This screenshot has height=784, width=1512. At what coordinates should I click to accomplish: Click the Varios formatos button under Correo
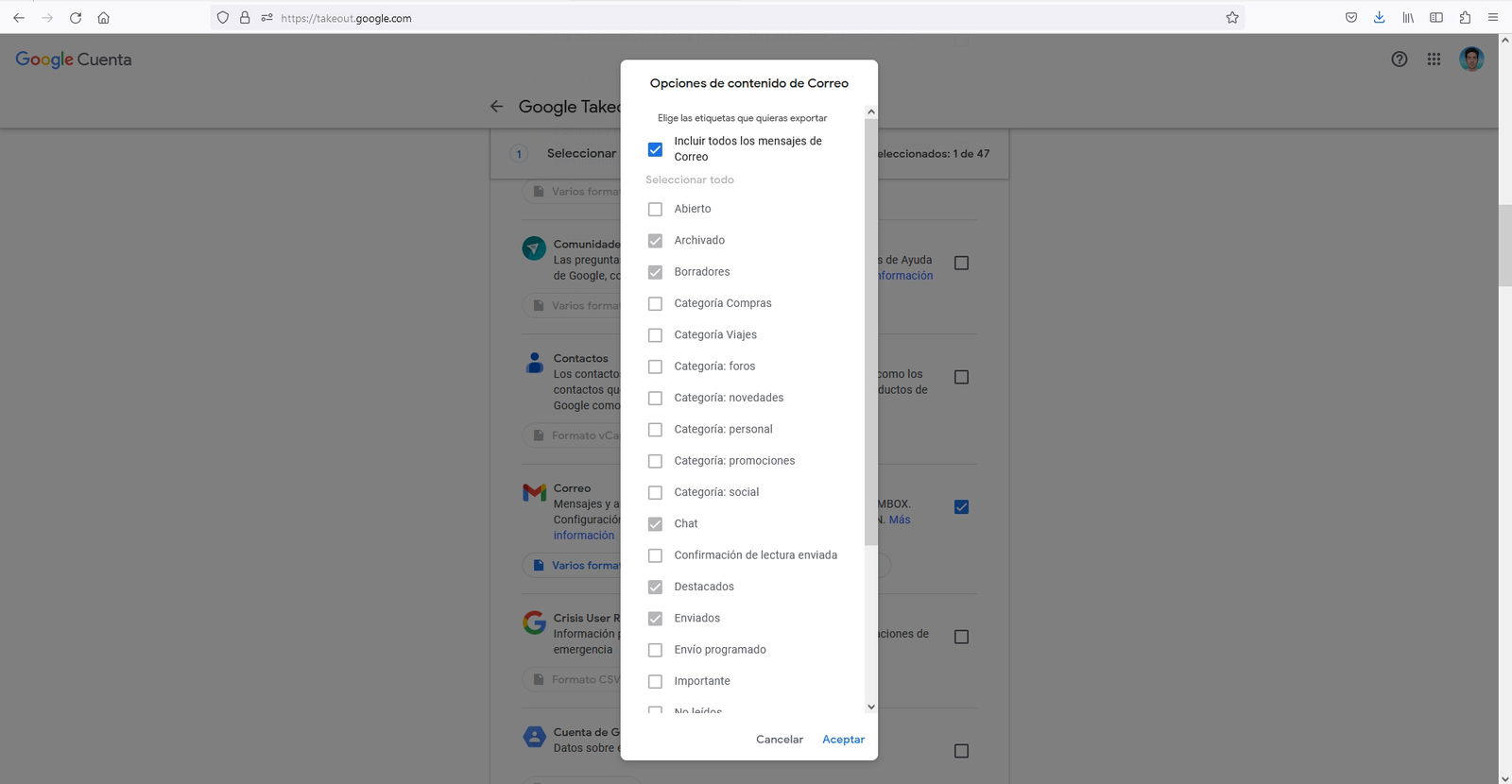pos(573,566)
